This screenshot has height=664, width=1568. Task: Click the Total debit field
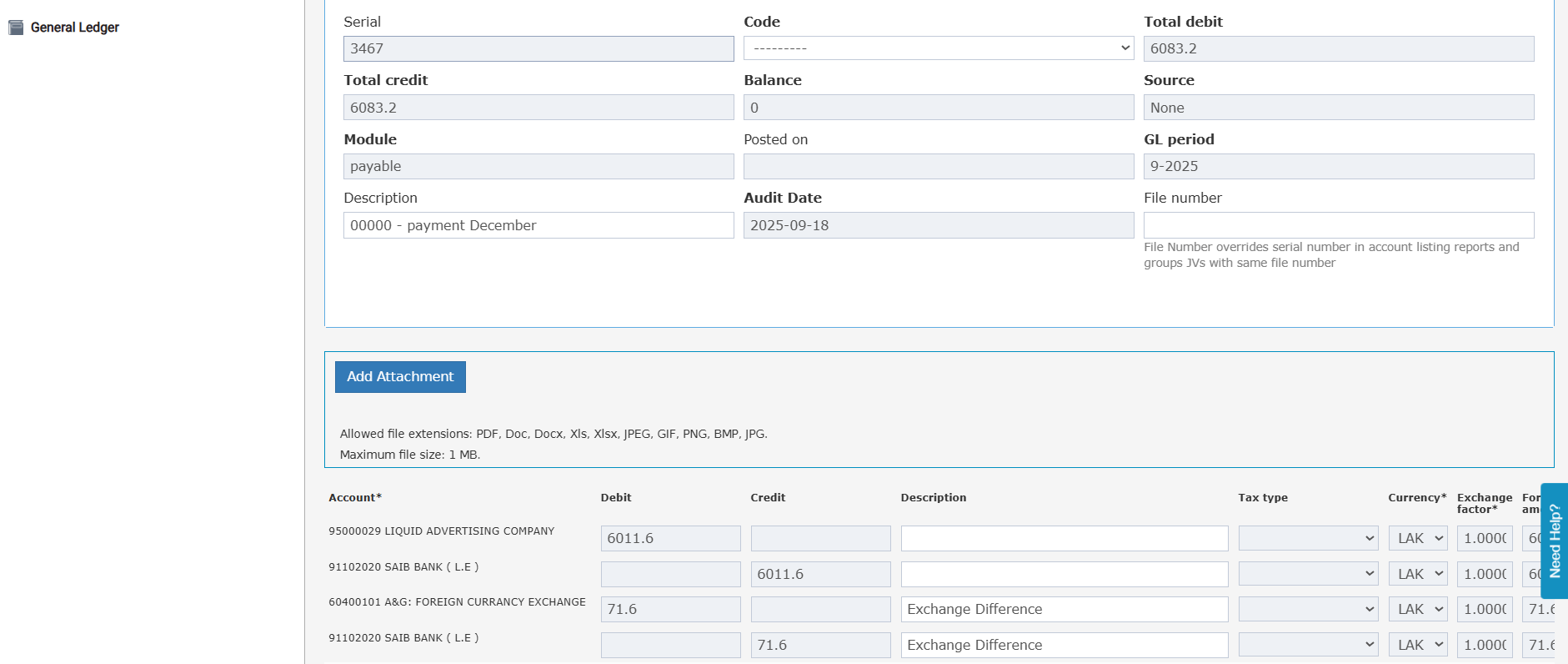click(1339, 48)
